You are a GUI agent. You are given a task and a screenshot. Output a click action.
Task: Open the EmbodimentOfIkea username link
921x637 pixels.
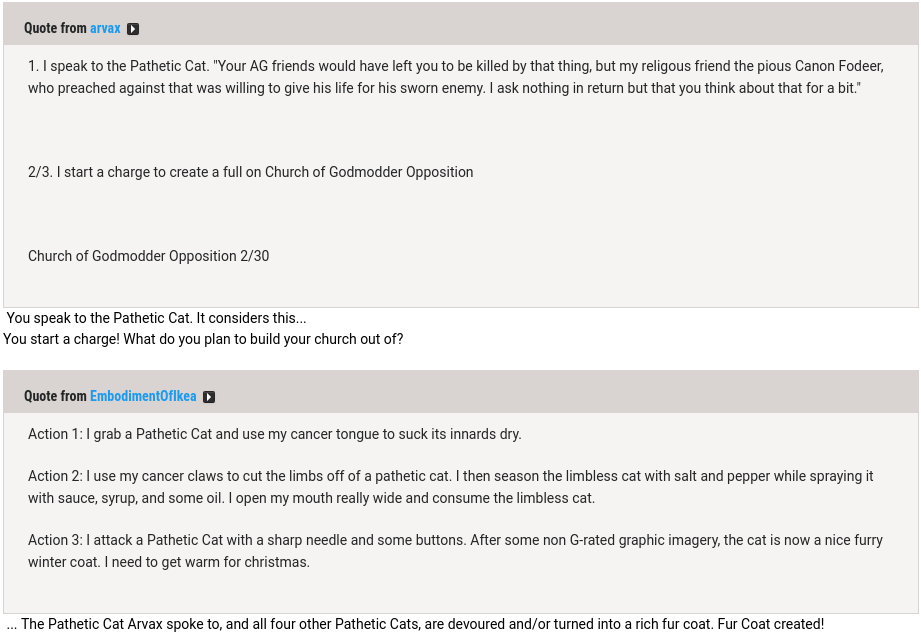[143, 397]
